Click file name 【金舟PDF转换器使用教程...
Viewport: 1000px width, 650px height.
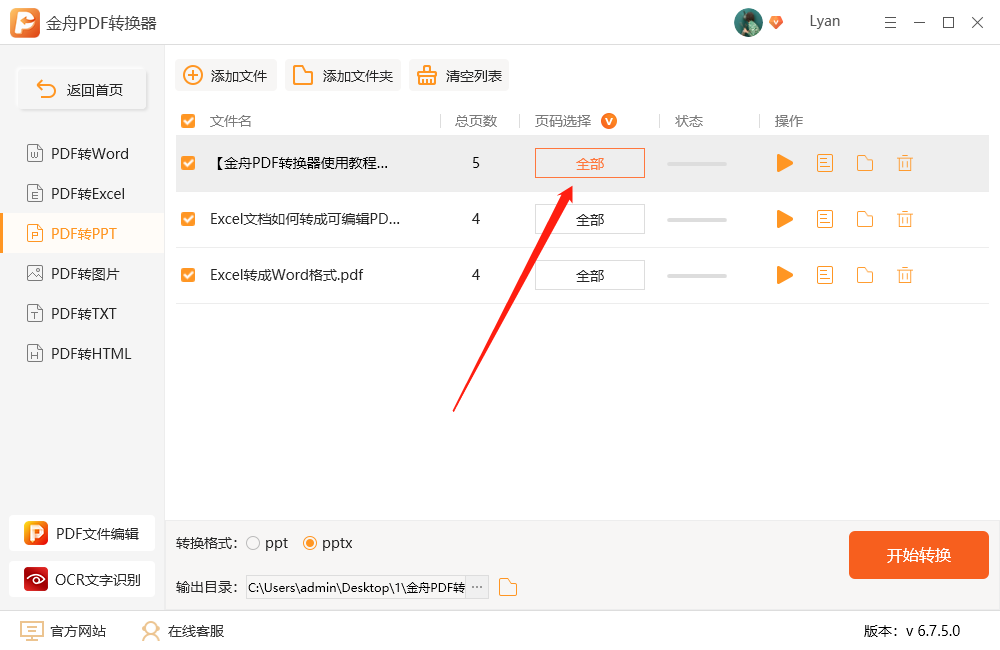[299, 163]
